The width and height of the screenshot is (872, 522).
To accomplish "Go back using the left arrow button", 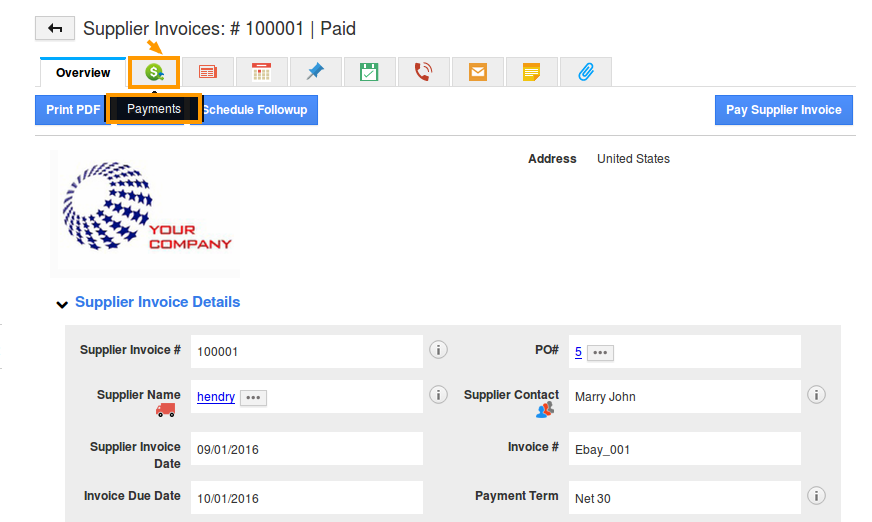I will [54, 28].
